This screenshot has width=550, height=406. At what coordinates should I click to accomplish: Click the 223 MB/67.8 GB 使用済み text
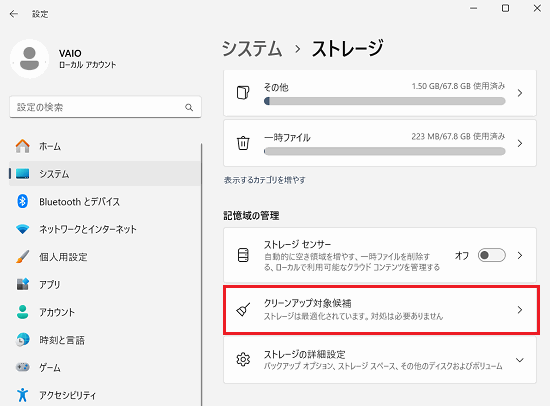pyautogui.click(x=458, y=136)
